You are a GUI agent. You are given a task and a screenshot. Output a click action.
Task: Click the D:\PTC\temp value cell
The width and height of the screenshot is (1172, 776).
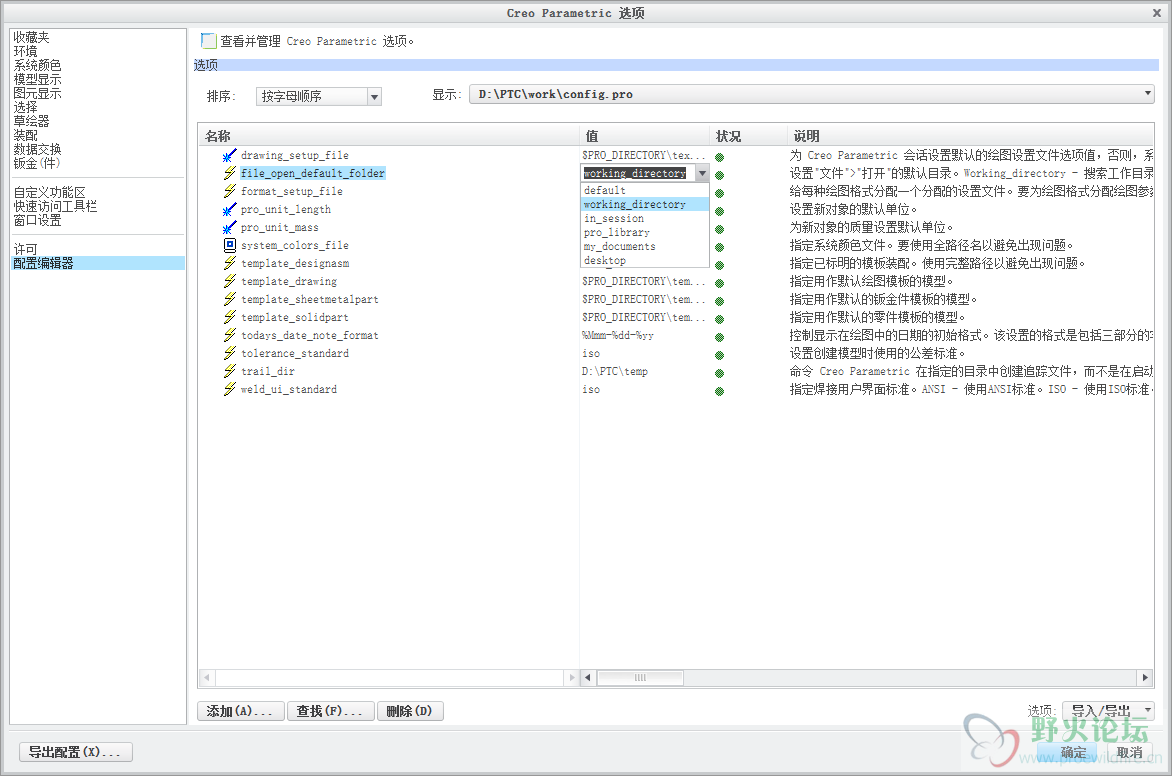pyautogui.click(x=615, y=372)
